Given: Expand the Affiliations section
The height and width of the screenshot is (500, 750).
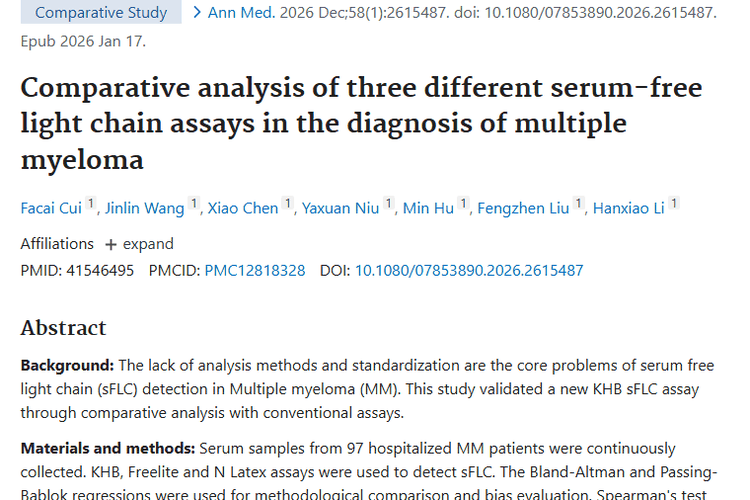Looking at the screenshot, I should click(x=139, y=244).
